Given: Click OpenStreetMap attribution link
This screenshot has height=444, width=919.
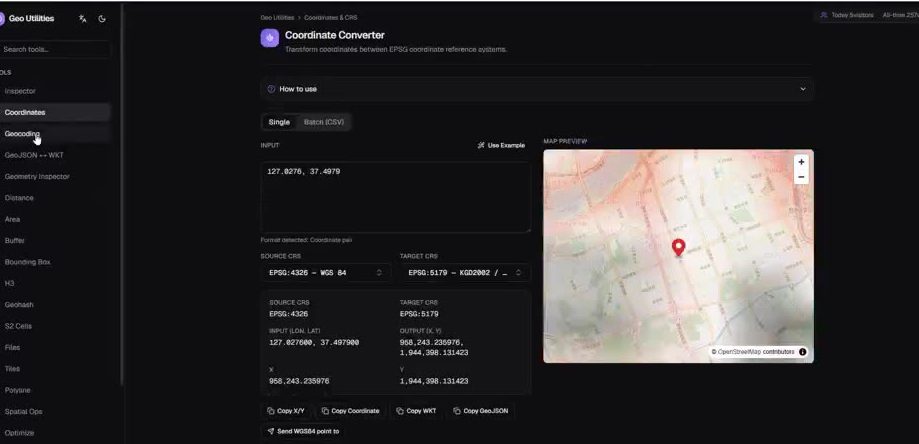Looking at the screenshot, I should pyautogui.click(x=739, y=352).
